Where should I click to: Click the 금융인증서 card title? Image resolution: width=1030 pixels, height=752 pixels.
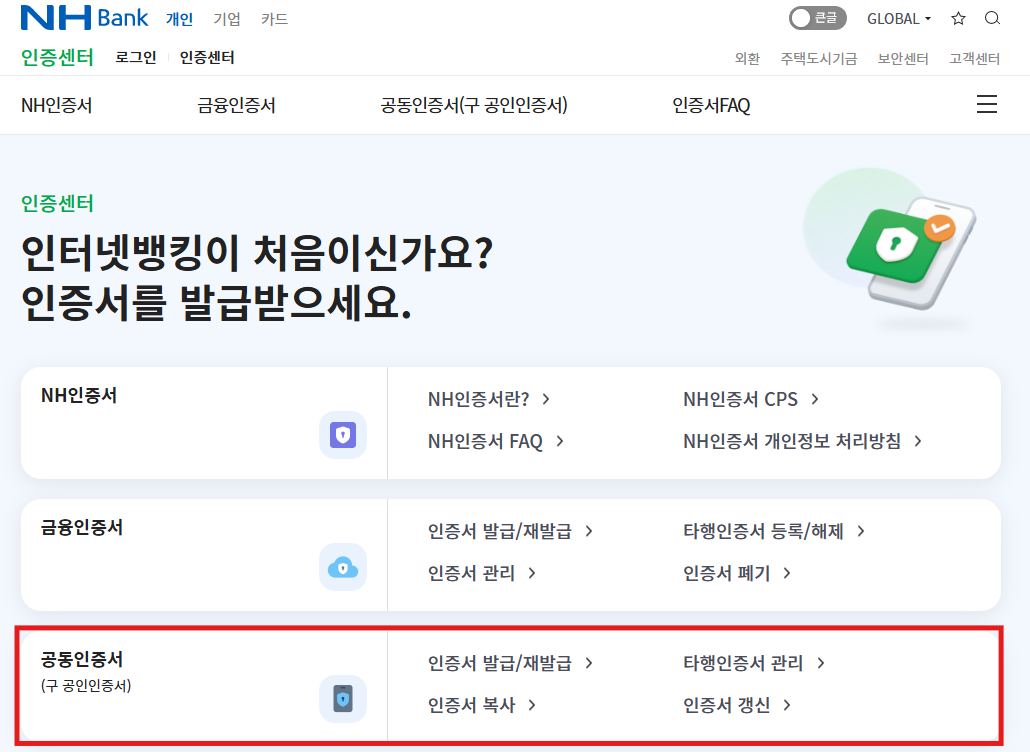pos(82,527)
